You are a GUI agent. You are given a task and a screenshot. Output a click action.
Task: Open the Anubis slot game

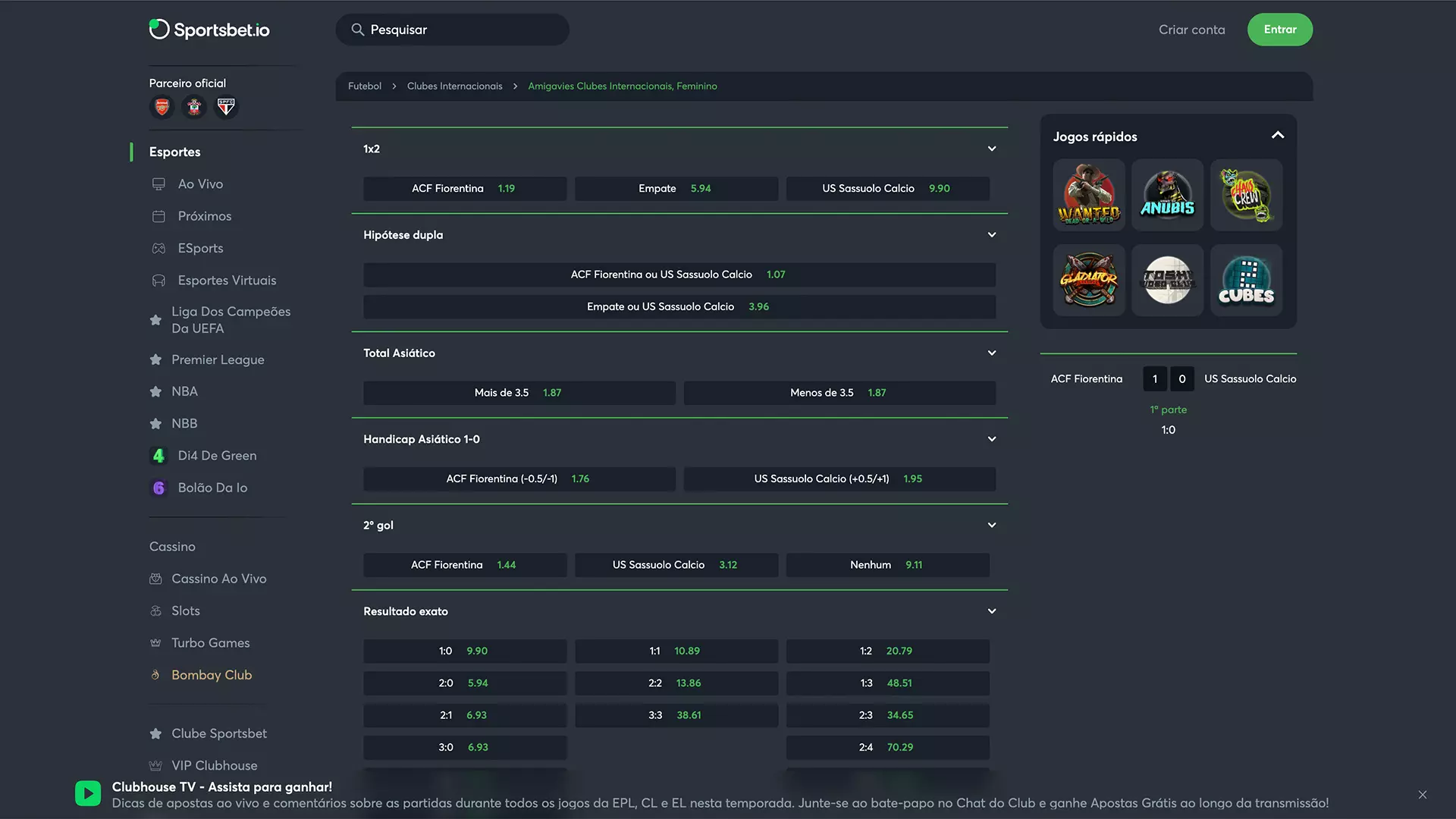(x=1167, y=194)
